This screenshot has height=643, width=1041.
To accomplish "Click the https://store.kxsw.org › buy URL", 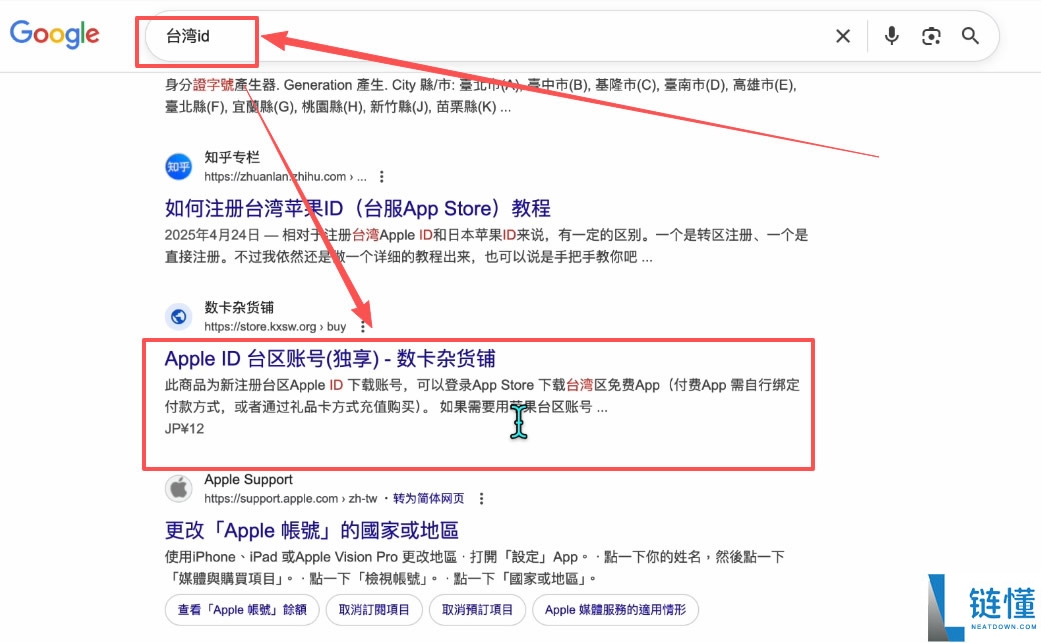I will (x=275, y=326).
